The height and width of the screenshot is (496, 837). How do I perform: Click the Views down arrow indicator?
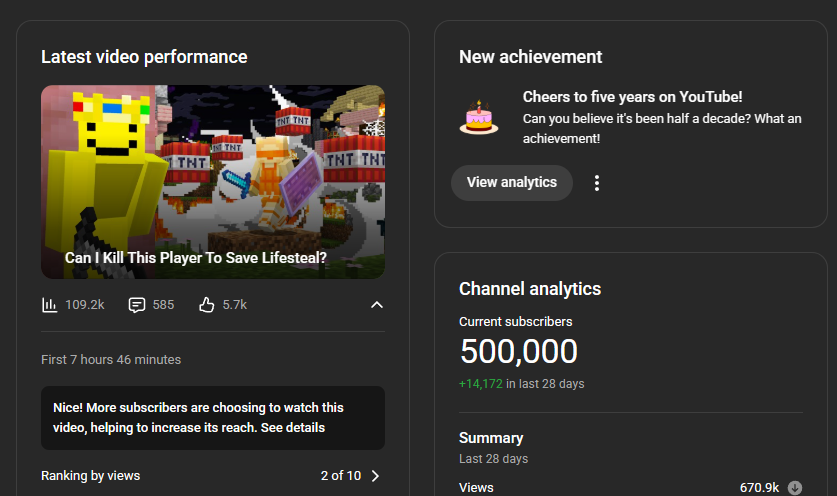pos(795,487)
